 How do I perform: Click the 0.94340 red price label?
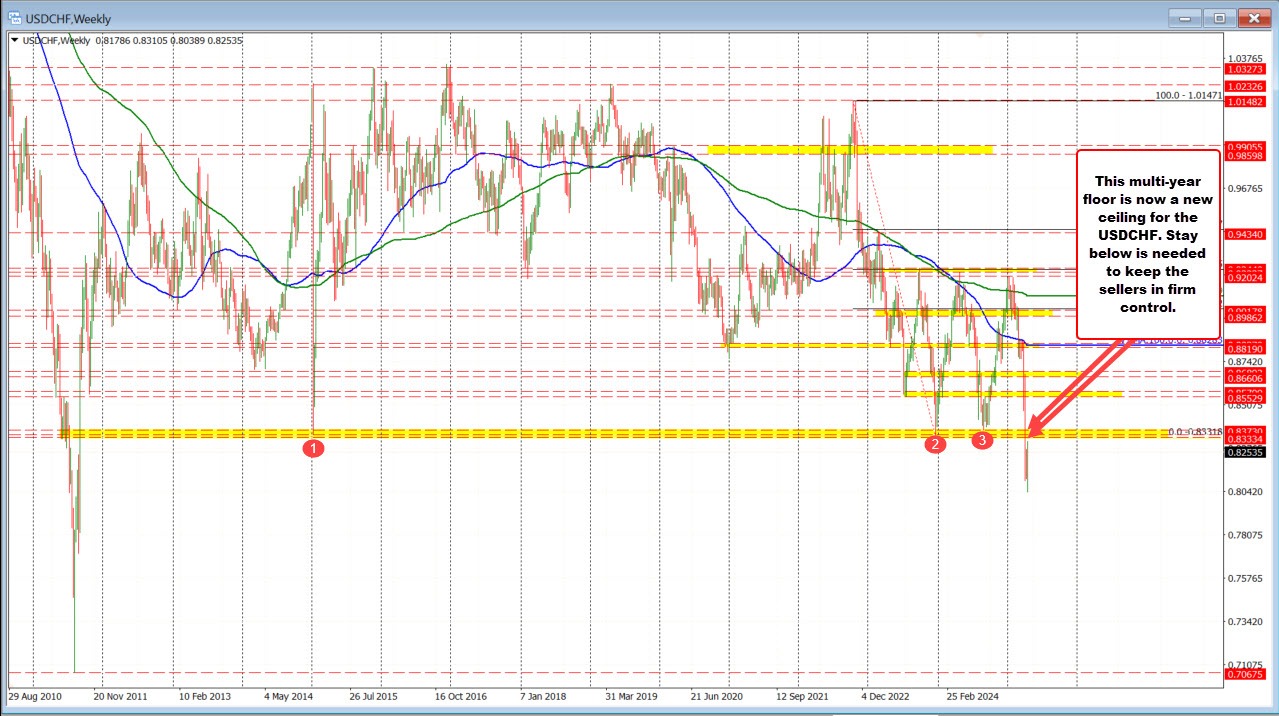coord(1245,234)
